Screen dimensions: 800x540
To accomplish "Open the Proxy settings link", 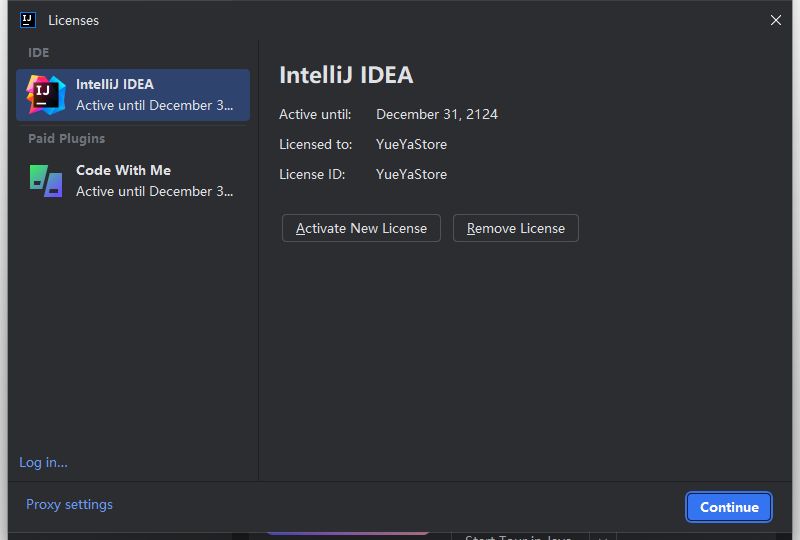I will pos(69,504).
